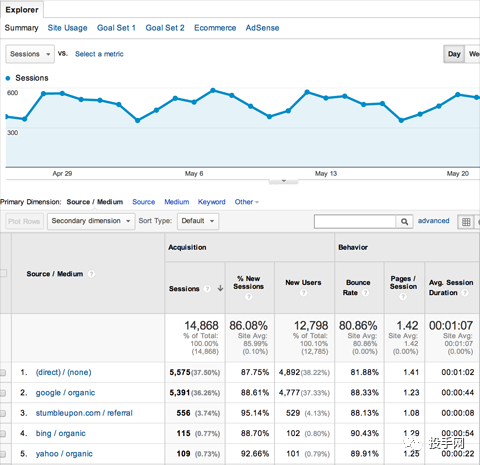Viewport: 480px width, 465px height.
Task: Open the advanced filter link
Action: tap(434, 221)
